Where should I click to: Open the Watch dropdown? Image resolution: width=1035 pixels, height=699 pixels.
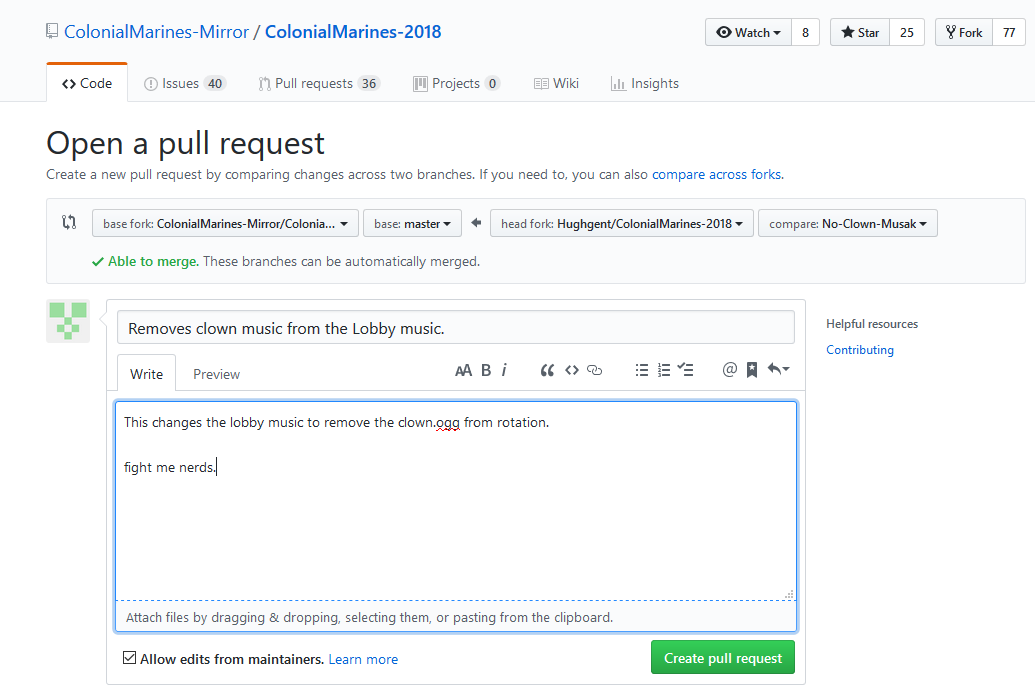[749, 32]
